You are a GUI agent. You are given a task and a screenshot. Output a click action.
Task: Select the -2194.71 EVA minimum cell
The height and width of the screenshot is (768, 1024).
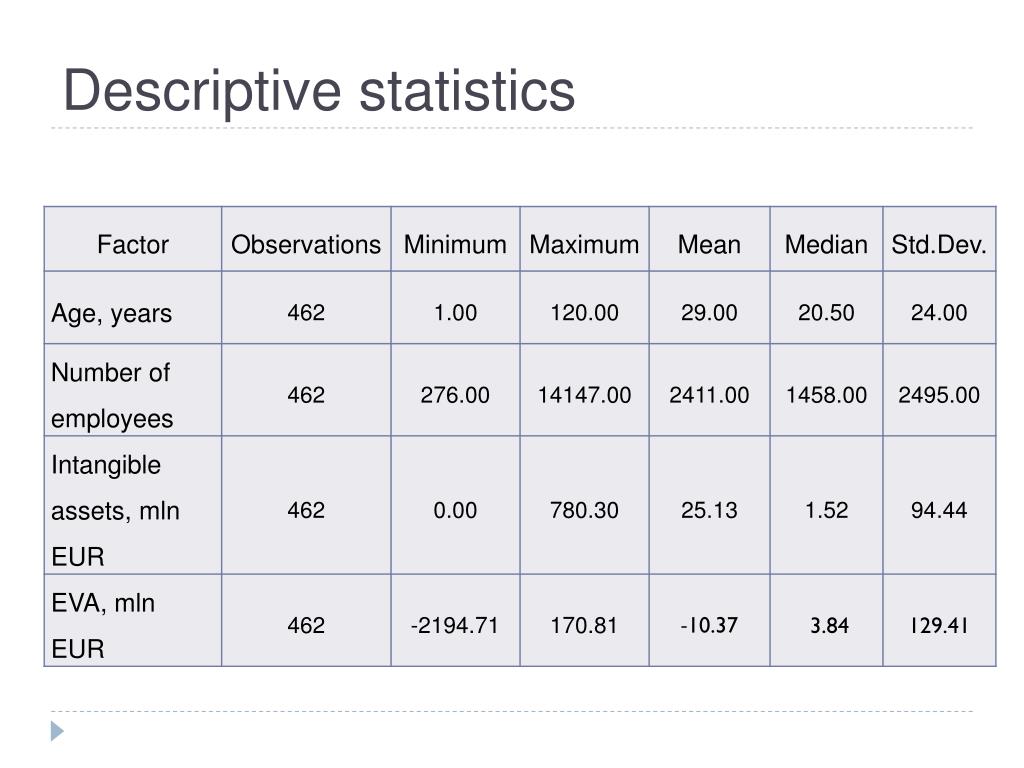click(455, 626)
